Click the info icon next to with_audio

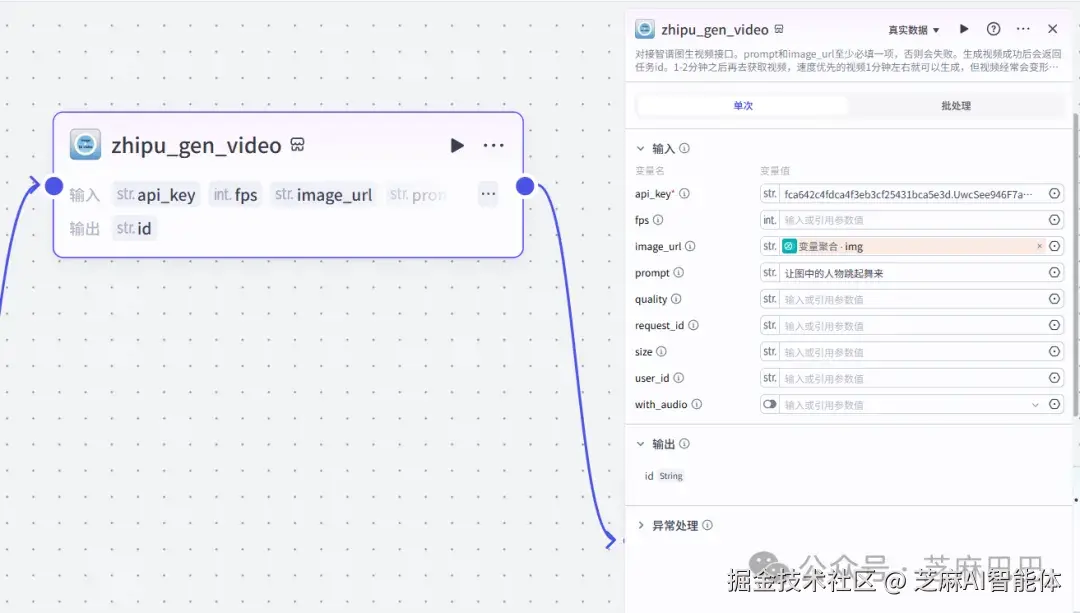(x=696, y=404)
